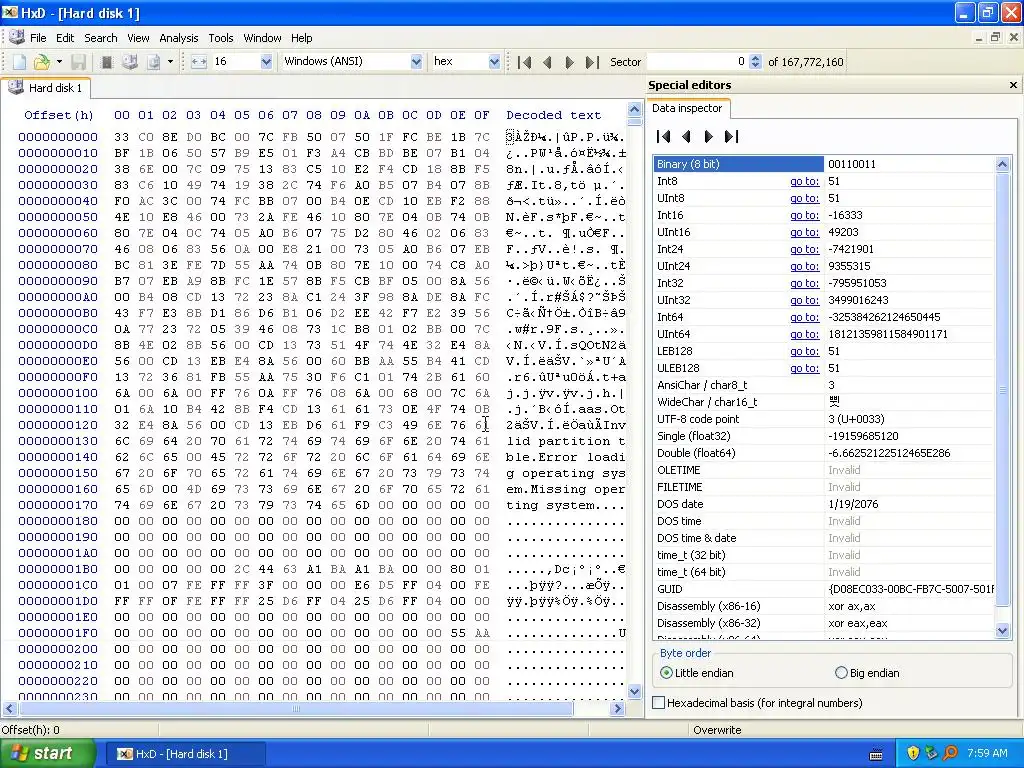The width and height of the screenshot is (1024, 768).
Task: Click hex editor vertical scrollbar down arrow
Action: [x=634, y=692]
